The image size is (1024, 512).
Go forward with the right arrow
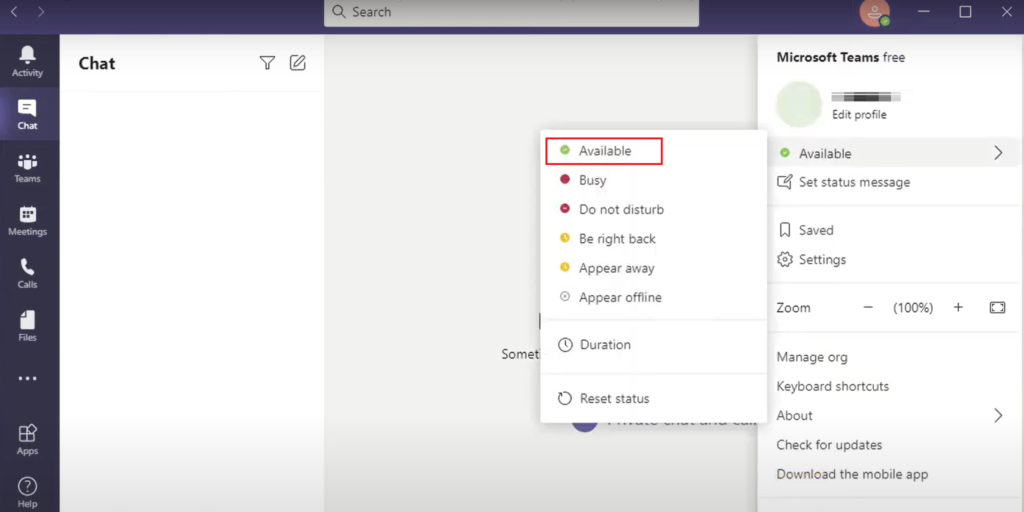coord(41,12)
